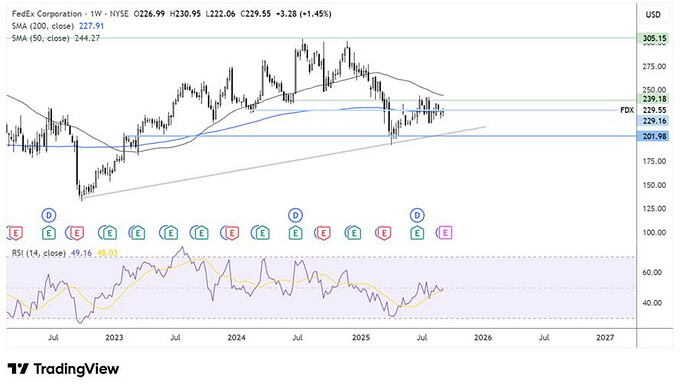Viewport: 690px width, 390px height.
Task: Click the RSI value 49.16
Action: tap(81, 253)
